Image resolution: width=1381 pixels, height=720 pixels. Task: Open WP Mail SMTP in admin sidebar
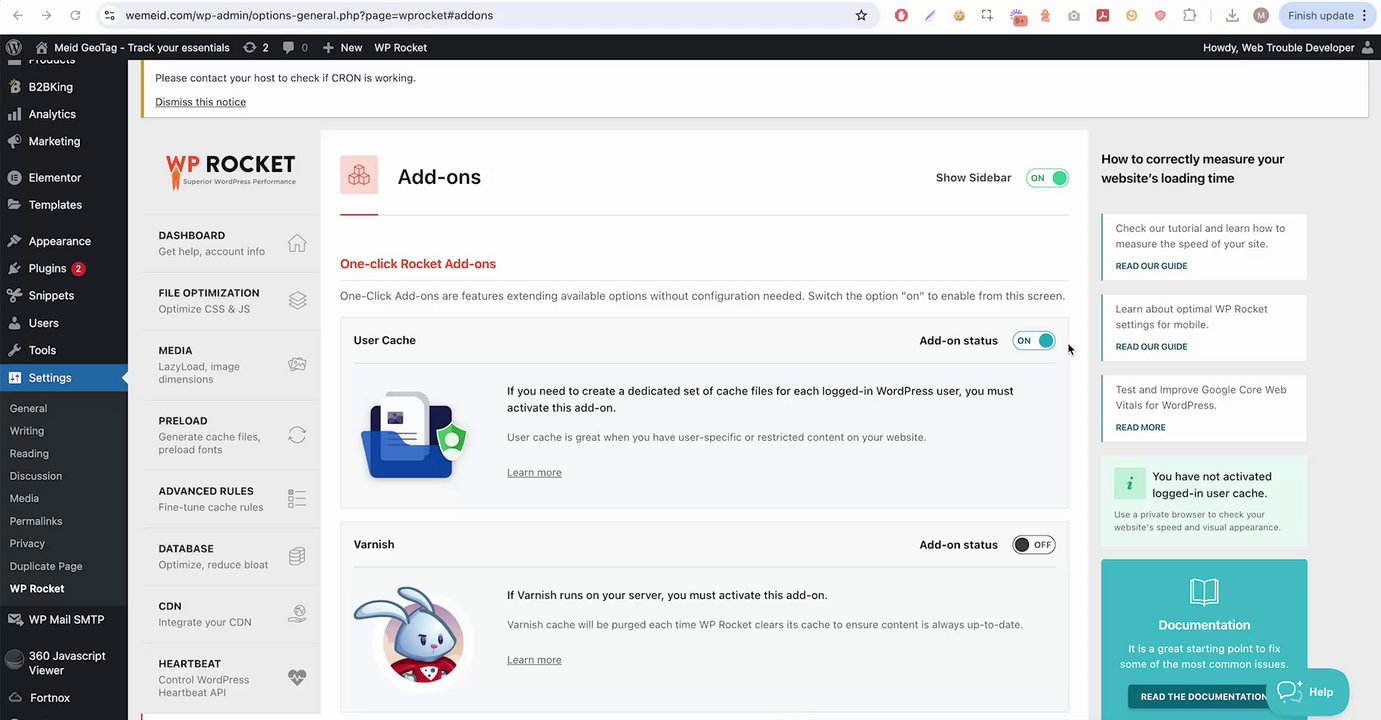[x=64, y=619]
